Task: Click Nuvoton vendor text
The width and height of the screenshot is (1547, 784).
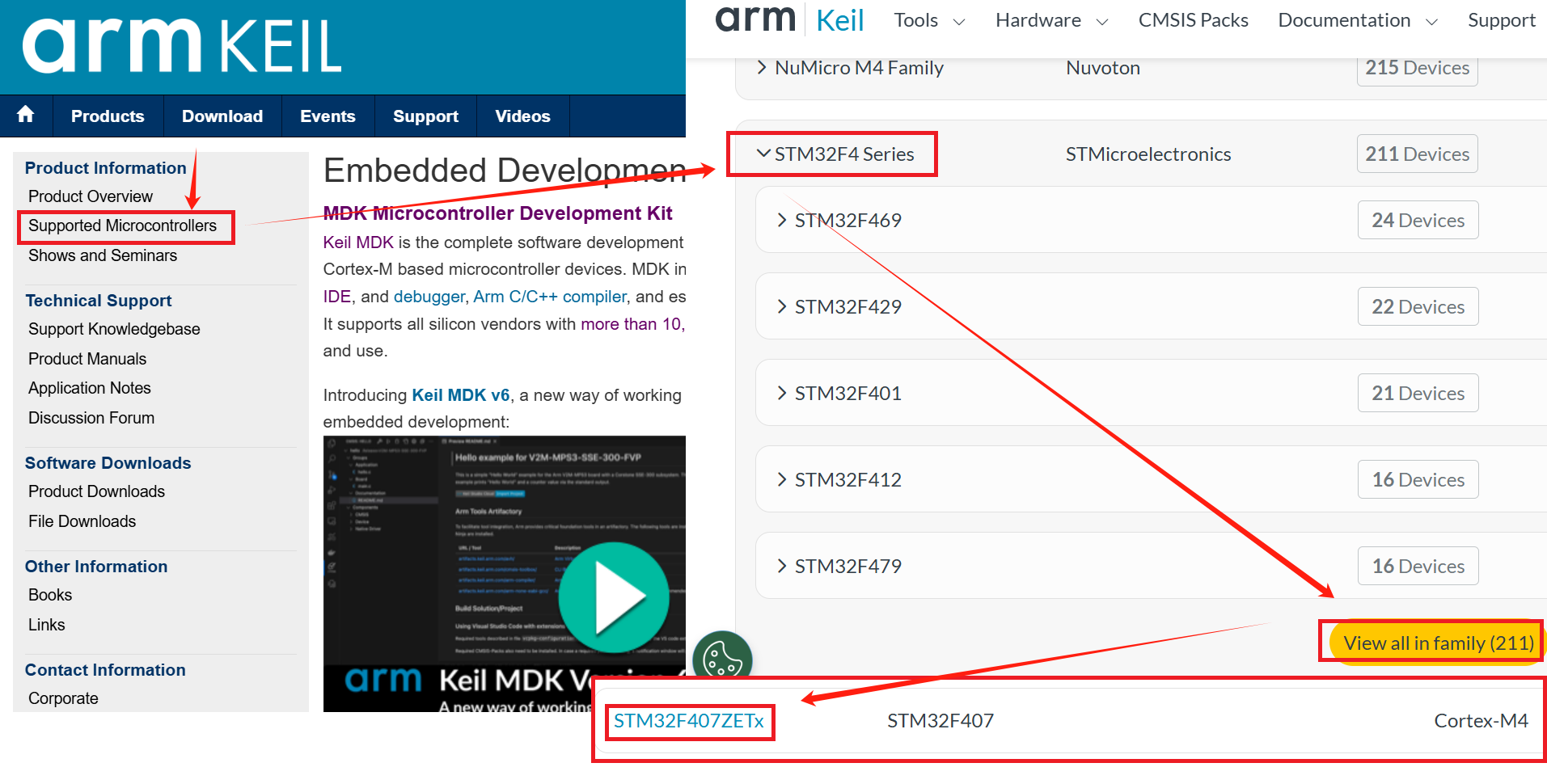Action: click(1103, 68)
